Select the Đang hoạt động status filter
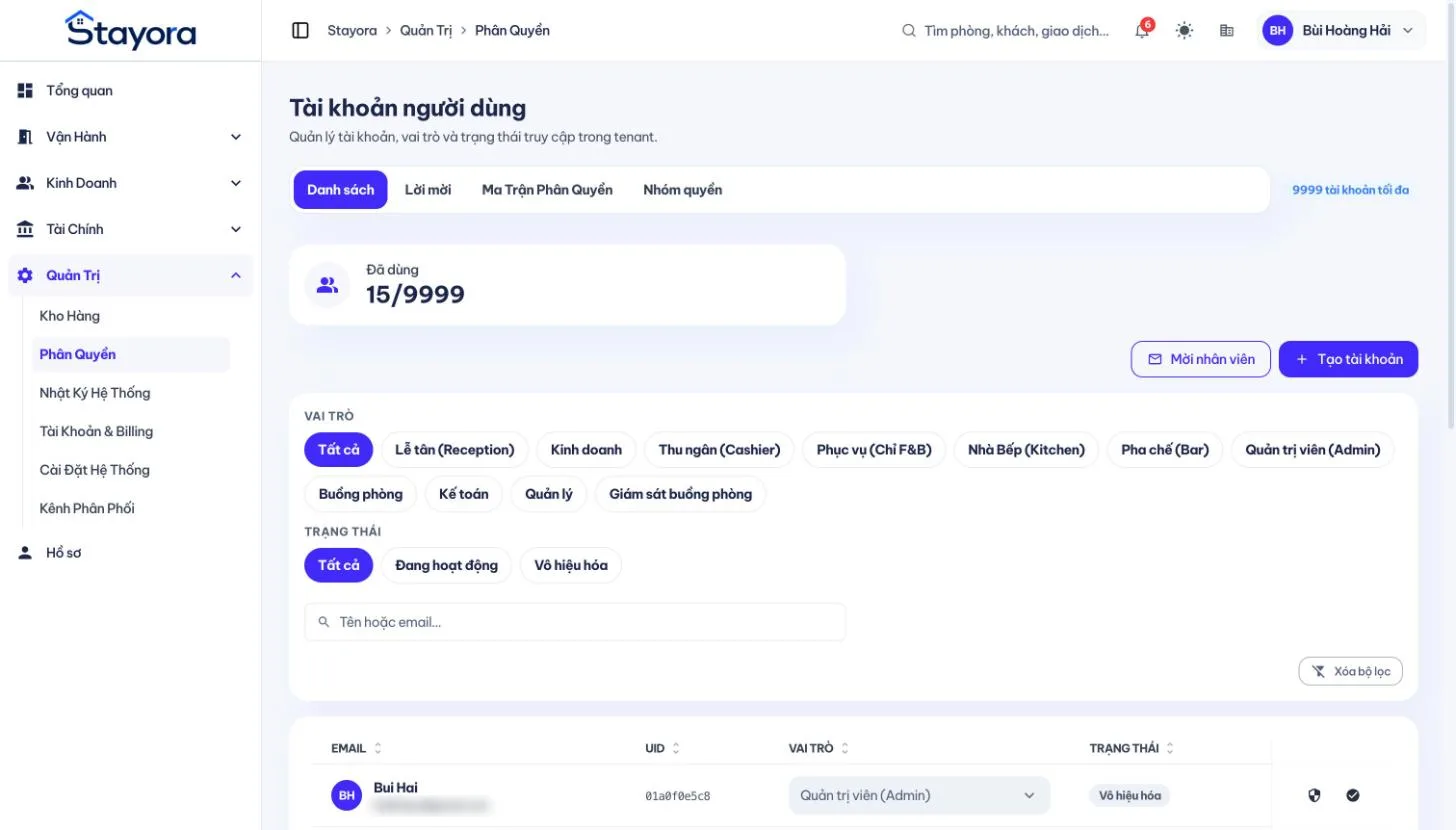Image resolution: width=1456 pixels, height=830 pixels. (x=446, y=565)
